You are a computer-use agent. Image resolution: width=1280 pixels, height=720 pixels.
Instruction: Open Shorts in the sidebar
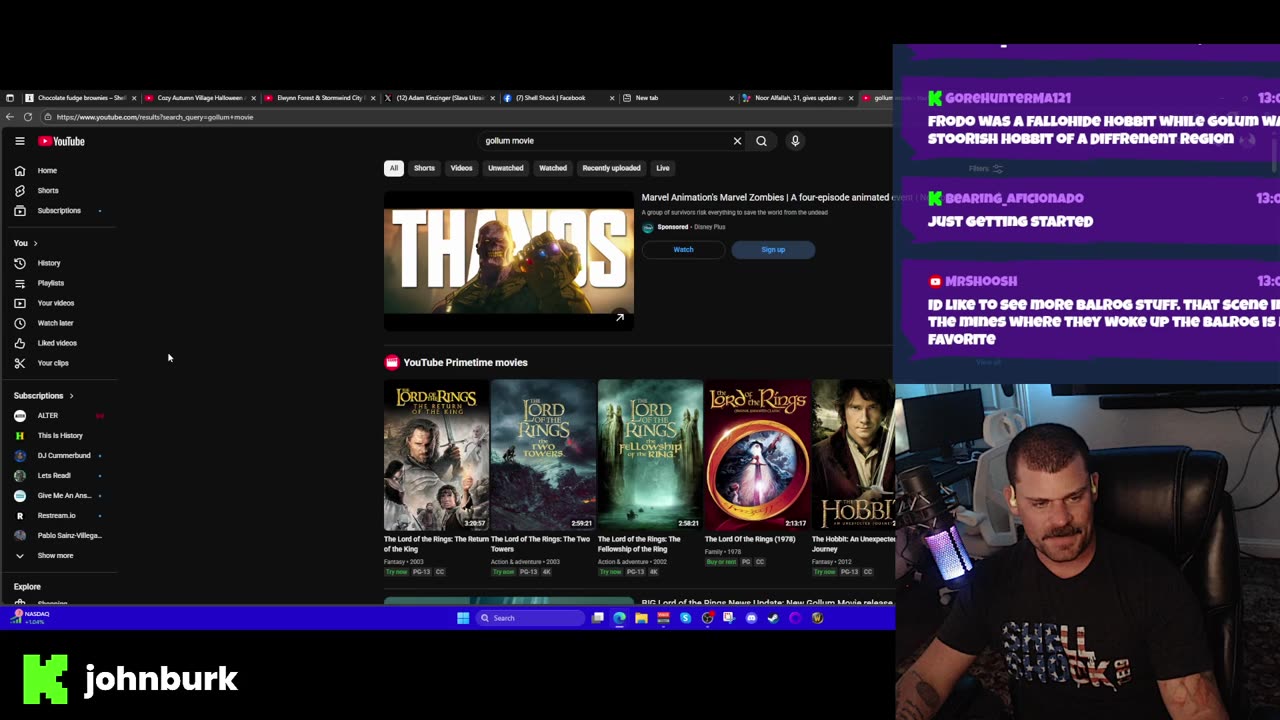47,191
